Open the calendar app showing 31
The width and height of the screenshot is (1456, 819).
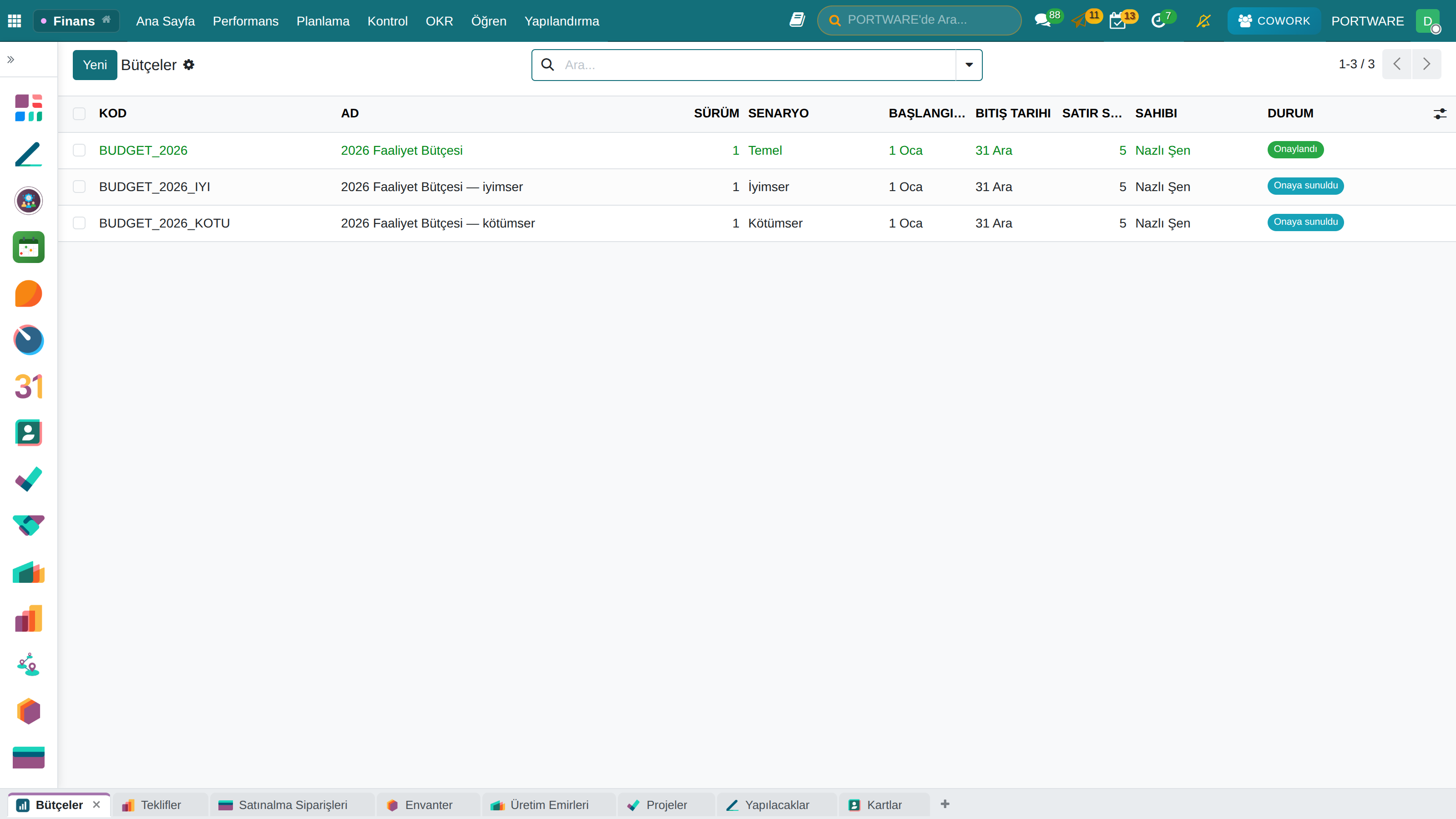[28, 387]
